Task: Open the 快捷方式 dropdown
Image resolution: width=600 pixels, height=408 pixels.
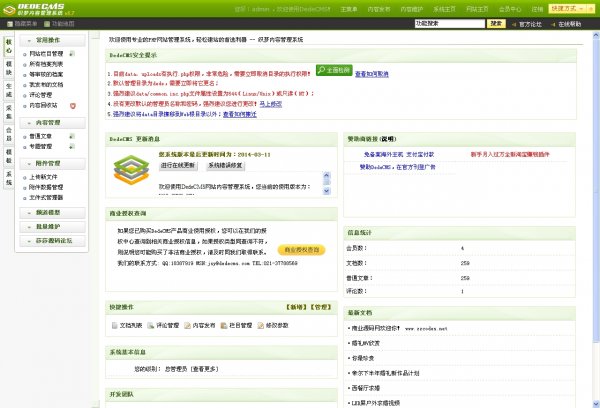Action: tap(568, 8)
